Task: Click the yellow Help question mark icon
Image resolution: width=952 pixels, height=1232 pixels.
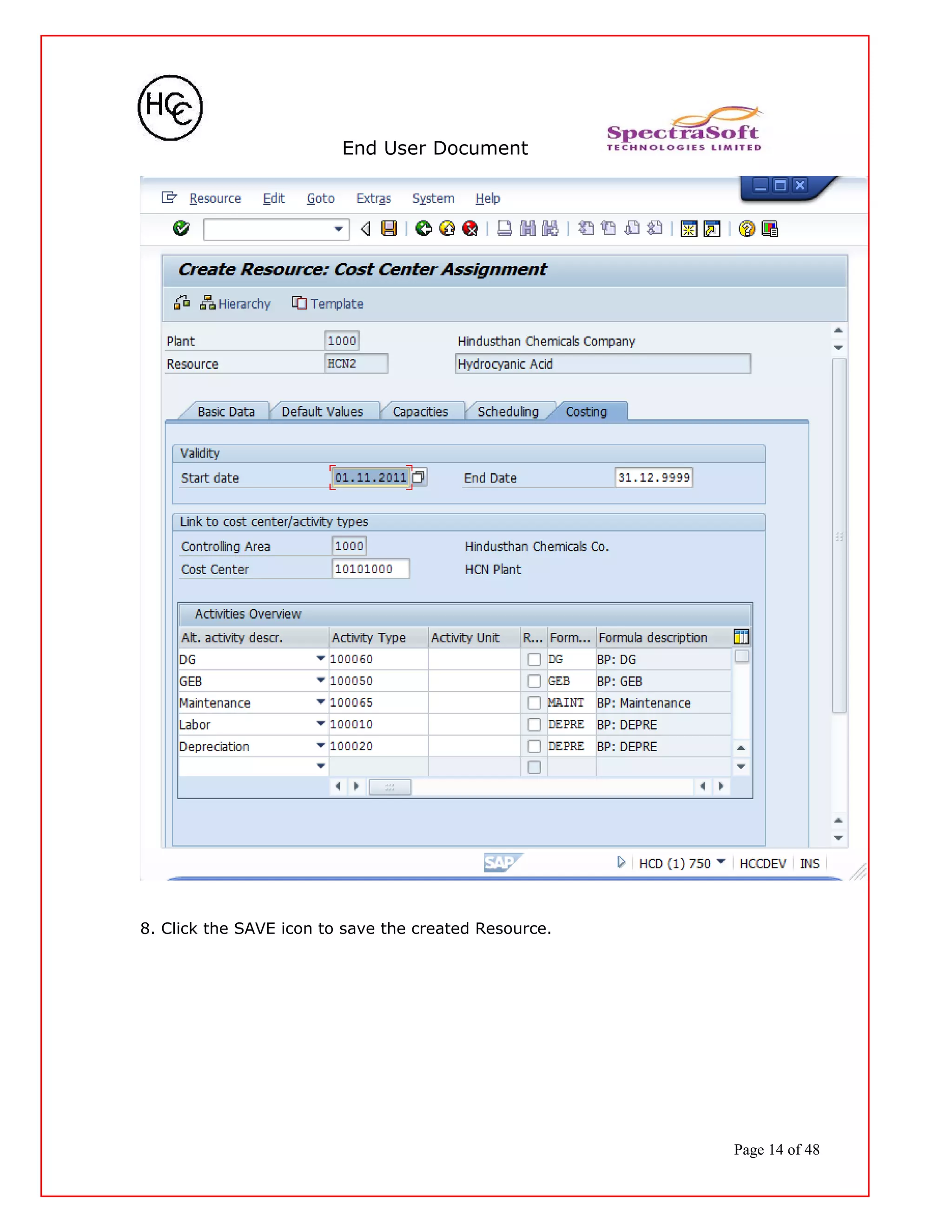Action: (747, 229)
